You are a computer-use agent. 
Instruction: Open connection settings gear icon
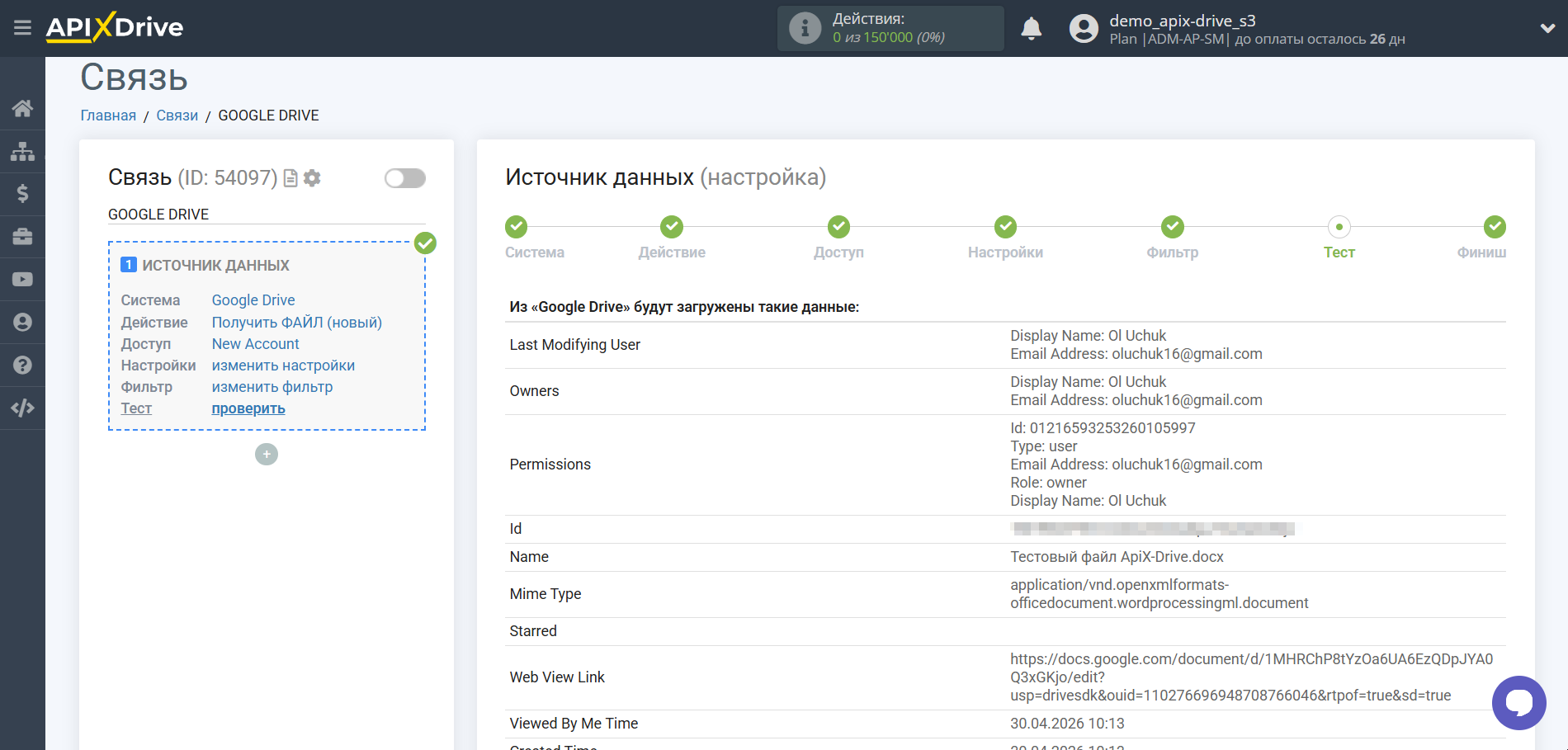click(x=312, y=178)
